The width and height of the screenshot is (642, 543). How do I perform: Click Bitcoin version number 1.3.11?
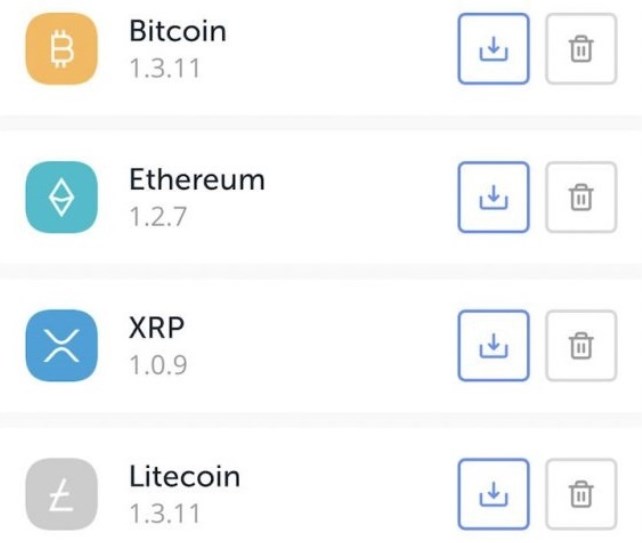click(x=165, y=68)
